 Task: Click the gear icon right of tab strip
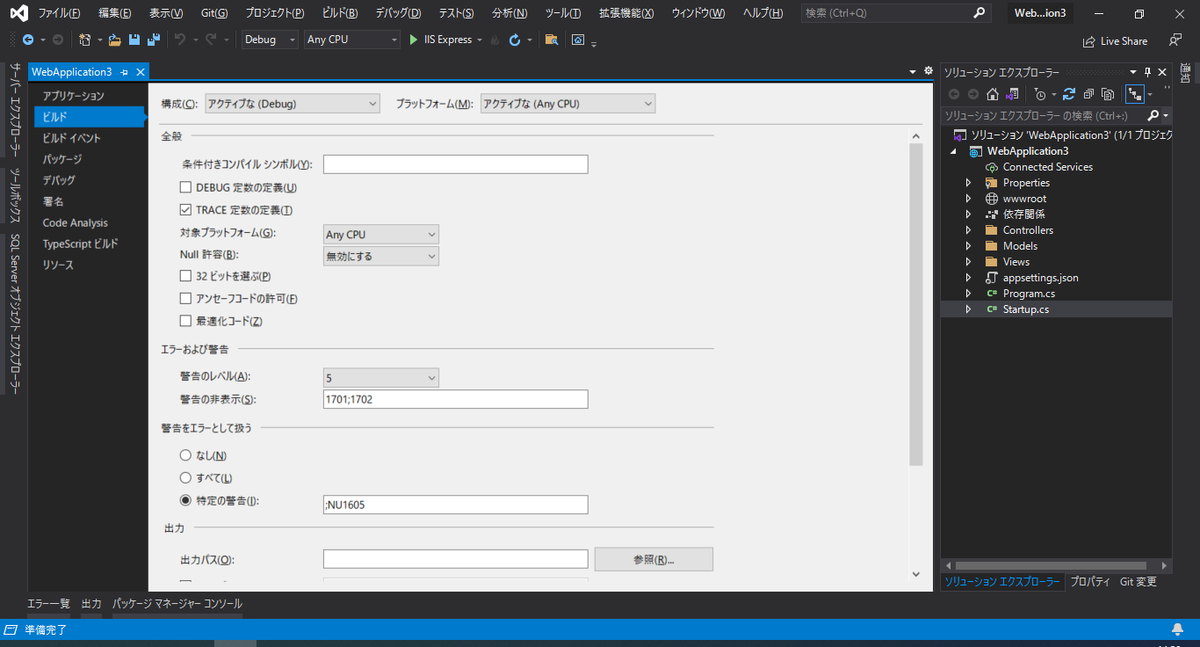[929, 72]
